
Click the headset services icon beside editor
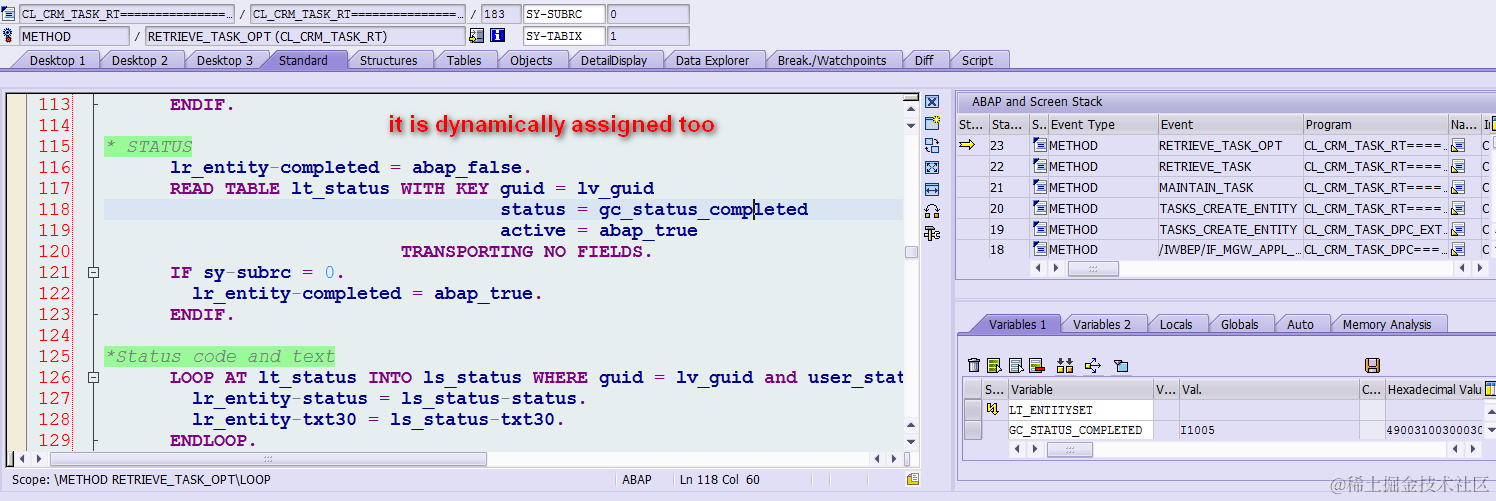pos(932,212)
